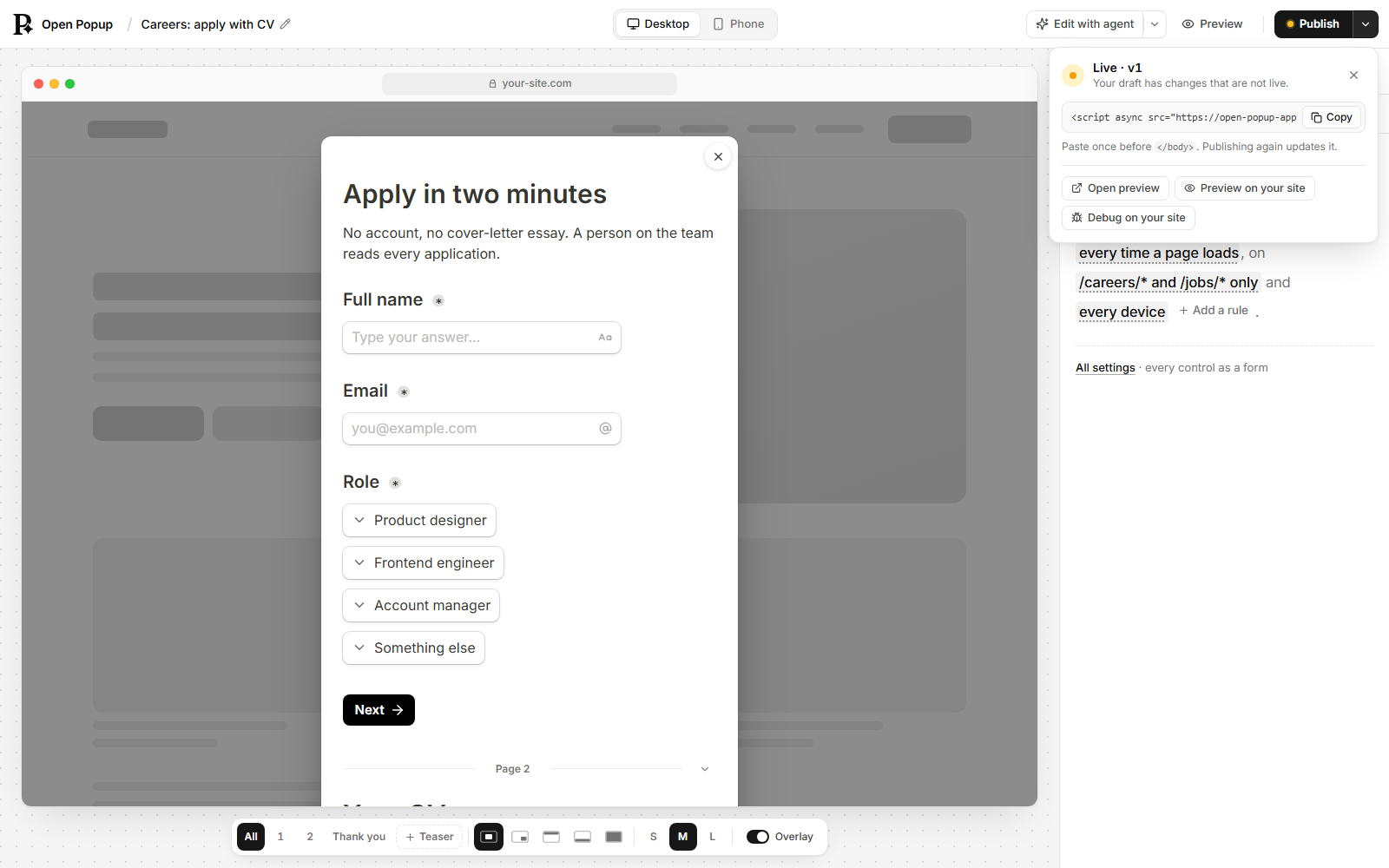Click Edit with agent
The height and width of the screenshot is (868, 1389).
(1085, 24)
